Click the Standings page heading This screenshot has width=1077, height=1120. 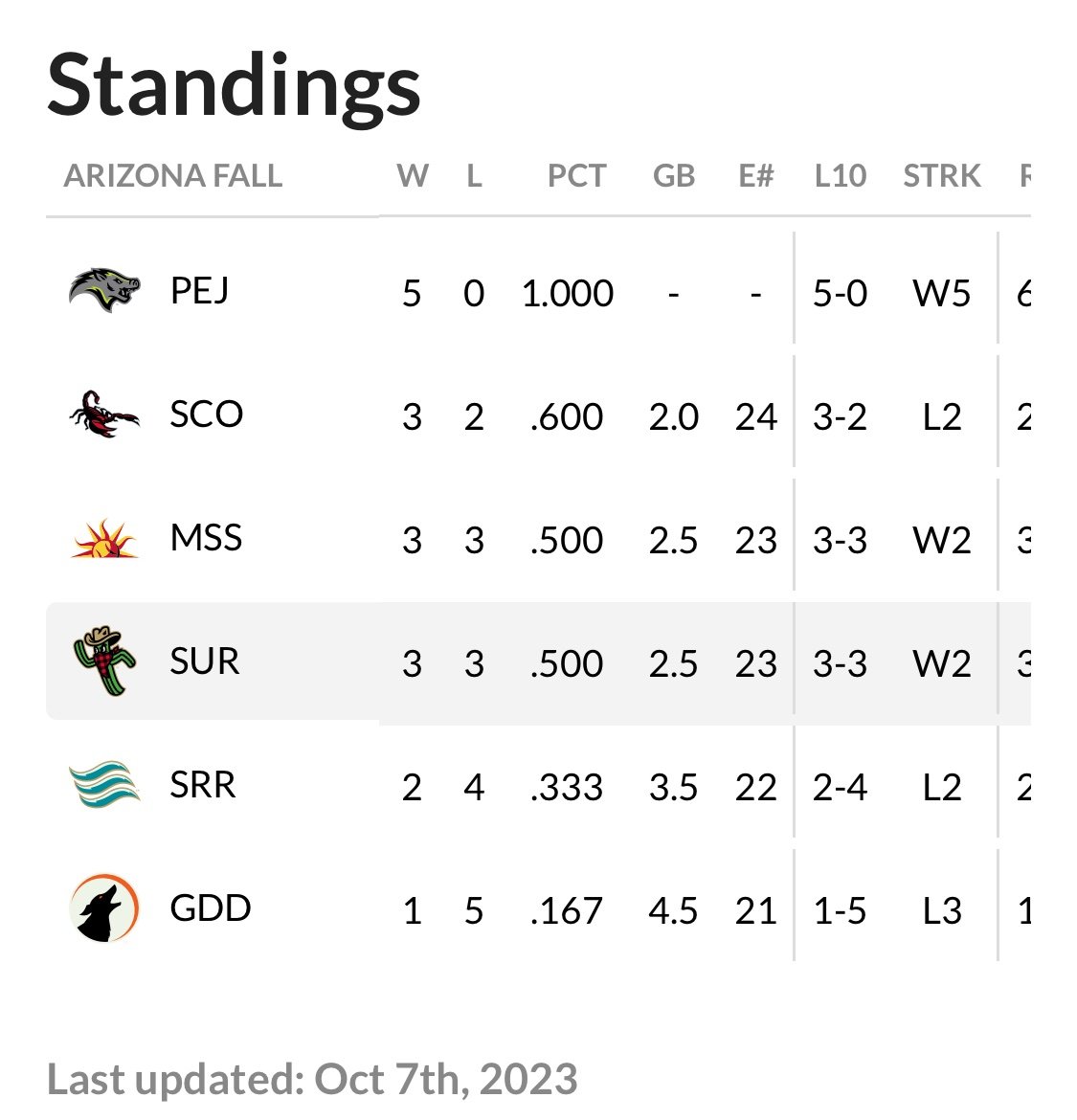(234, 85)
